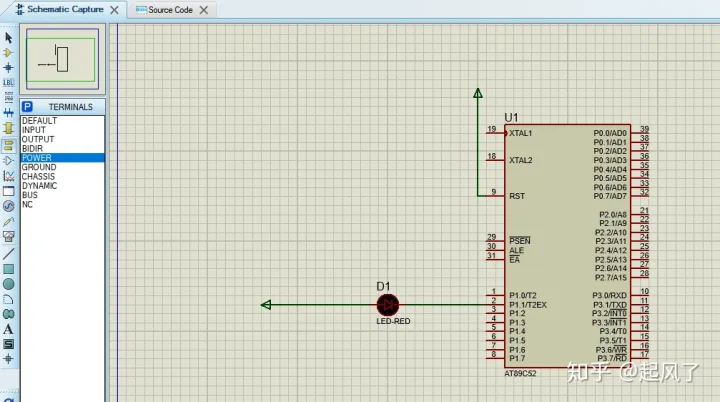Click the P3.1/TXD pin label
The width and height of the screenshot is (720, 402).
(610, 305)
